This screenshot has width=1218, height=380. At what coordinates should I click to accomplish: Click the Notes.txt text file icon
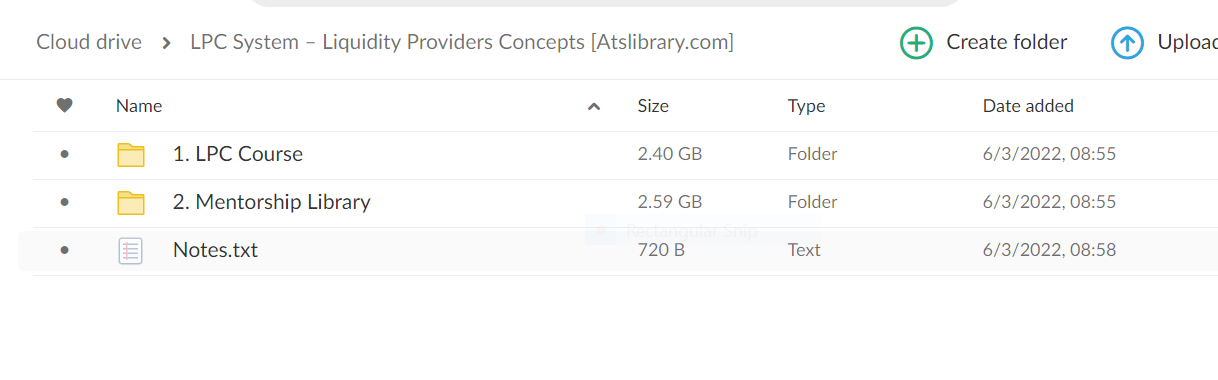point(131,251)
